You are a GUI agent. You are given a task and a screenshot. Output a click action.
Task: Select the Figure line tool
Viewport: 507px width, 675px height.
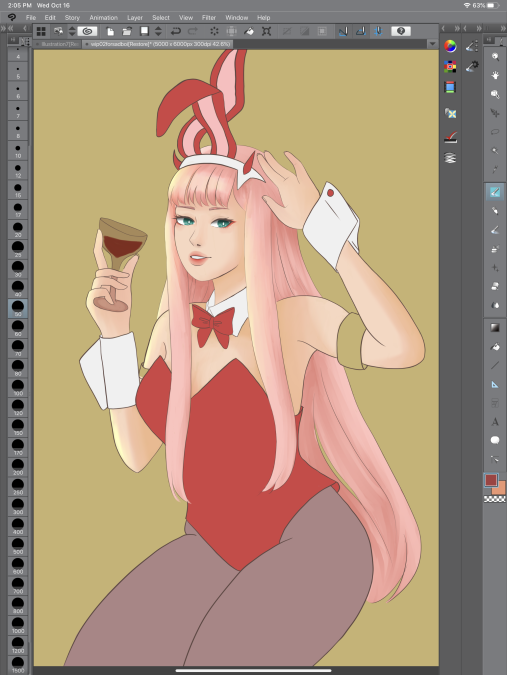click(495, 365)
